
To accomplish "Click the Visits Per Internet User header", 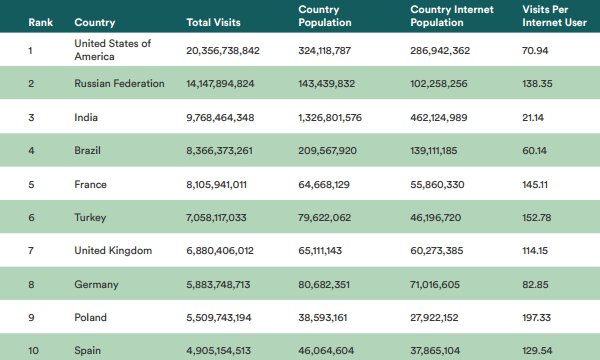I will [554, 16].
